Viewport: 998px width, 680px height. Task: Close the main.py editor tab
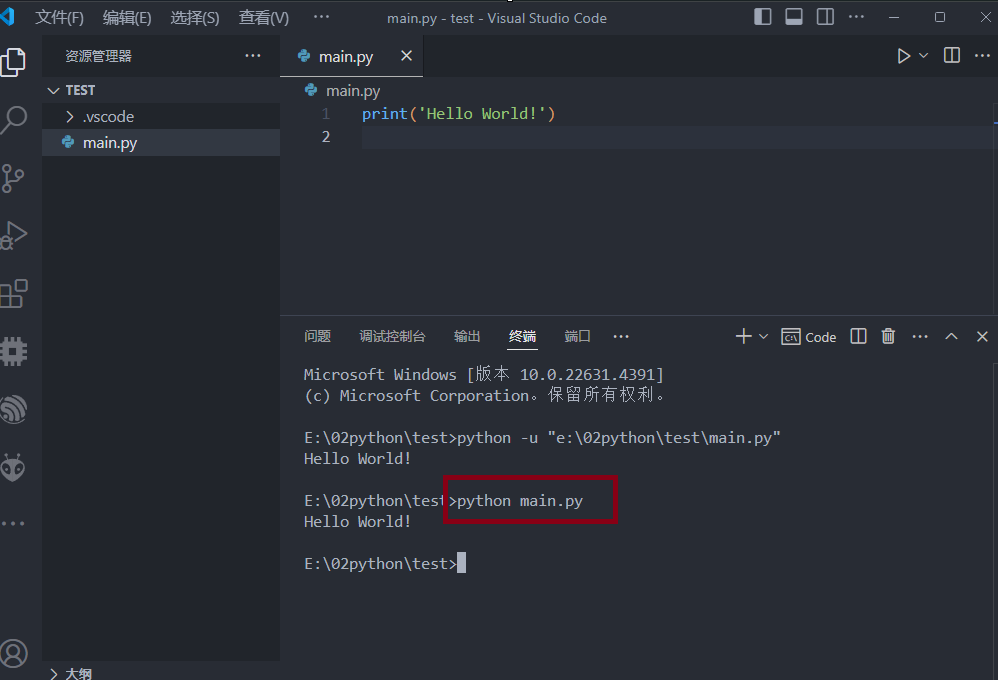pyautogui.click(x=406, y=56)
